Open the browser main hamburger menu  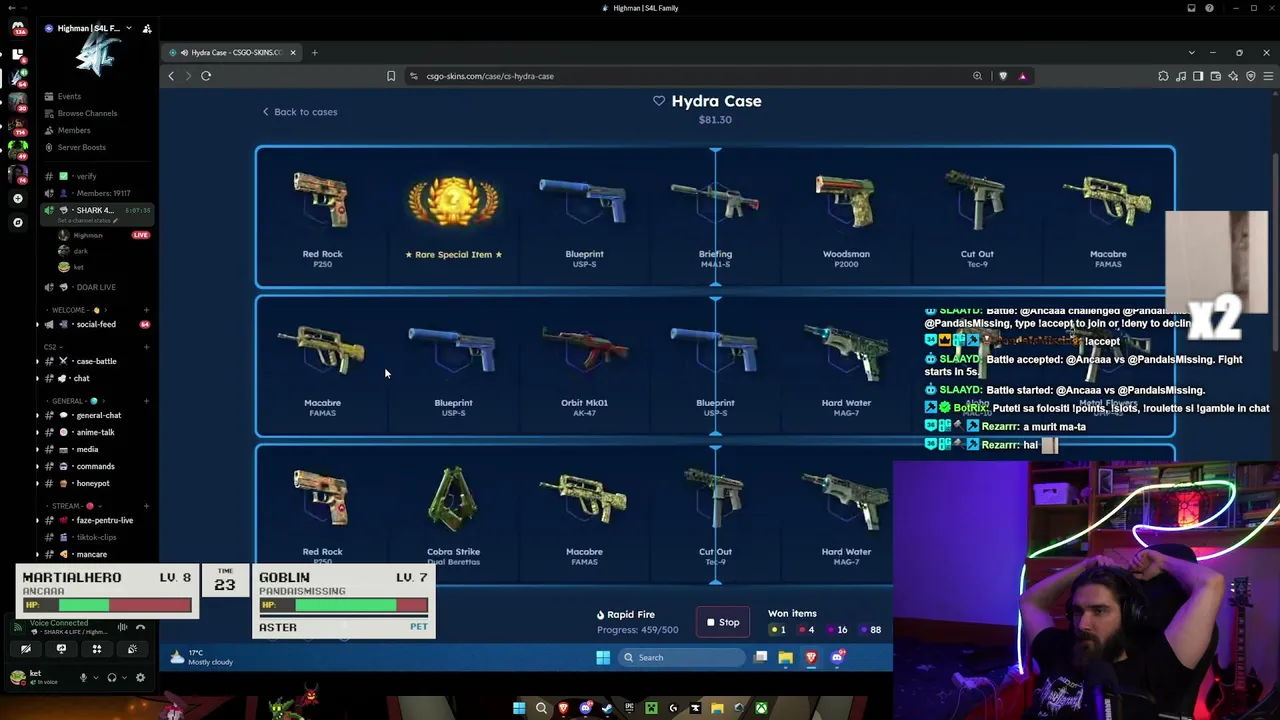(1268, 76)
